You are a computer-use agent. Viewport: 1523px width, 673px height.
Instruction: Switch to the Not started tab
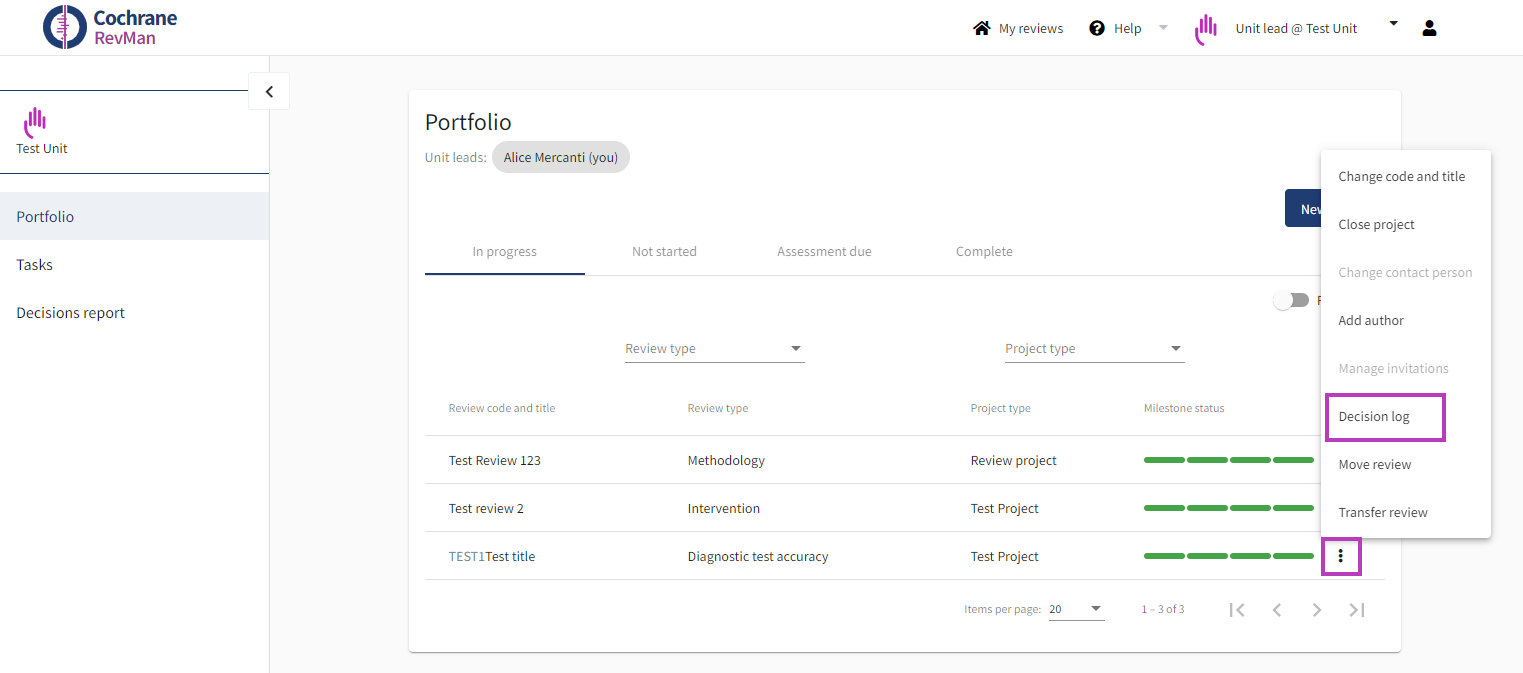[x=664, y=252]
